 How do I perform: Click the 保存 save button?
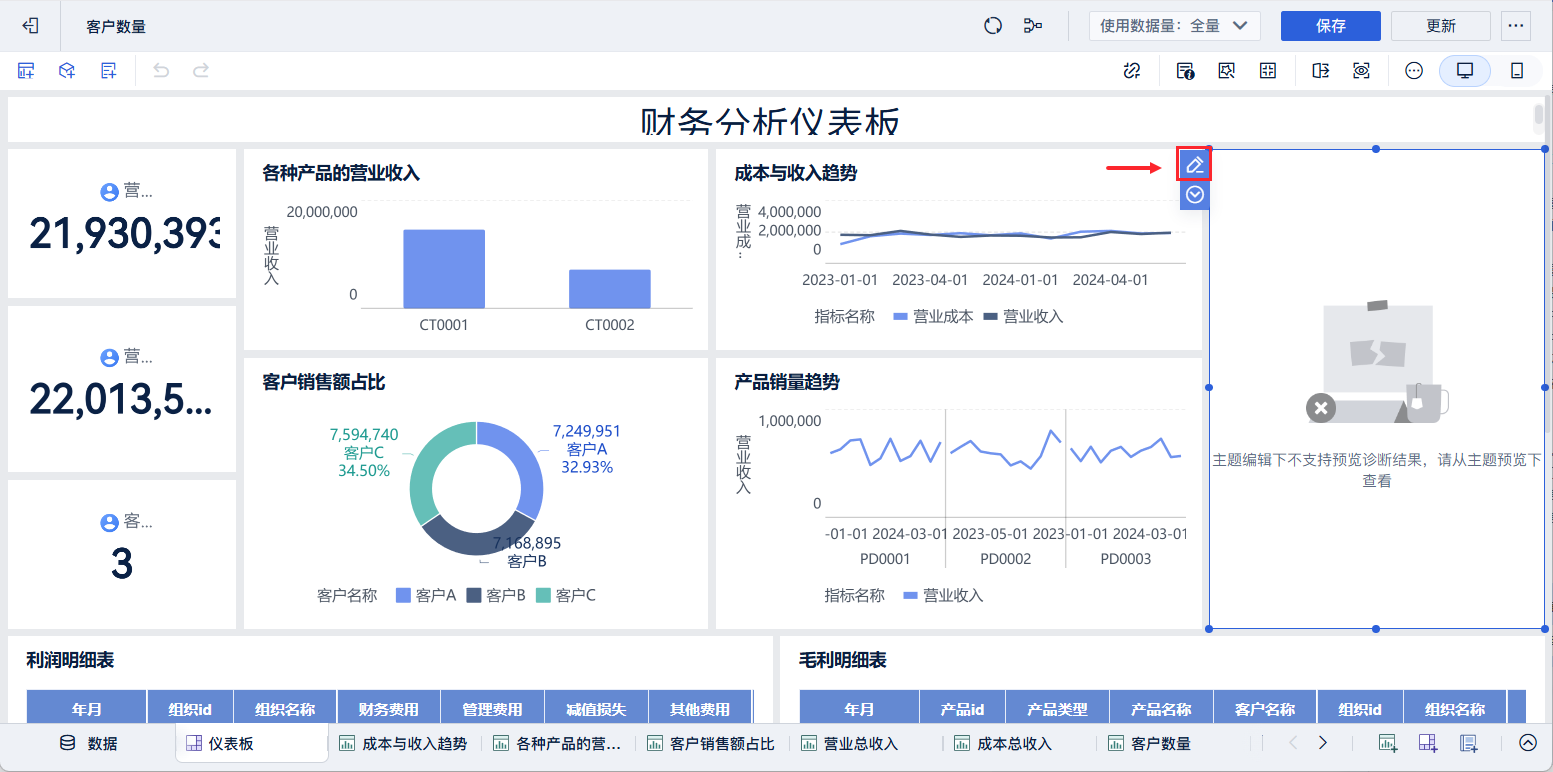pyautogui.click(x=1330, y=25)
